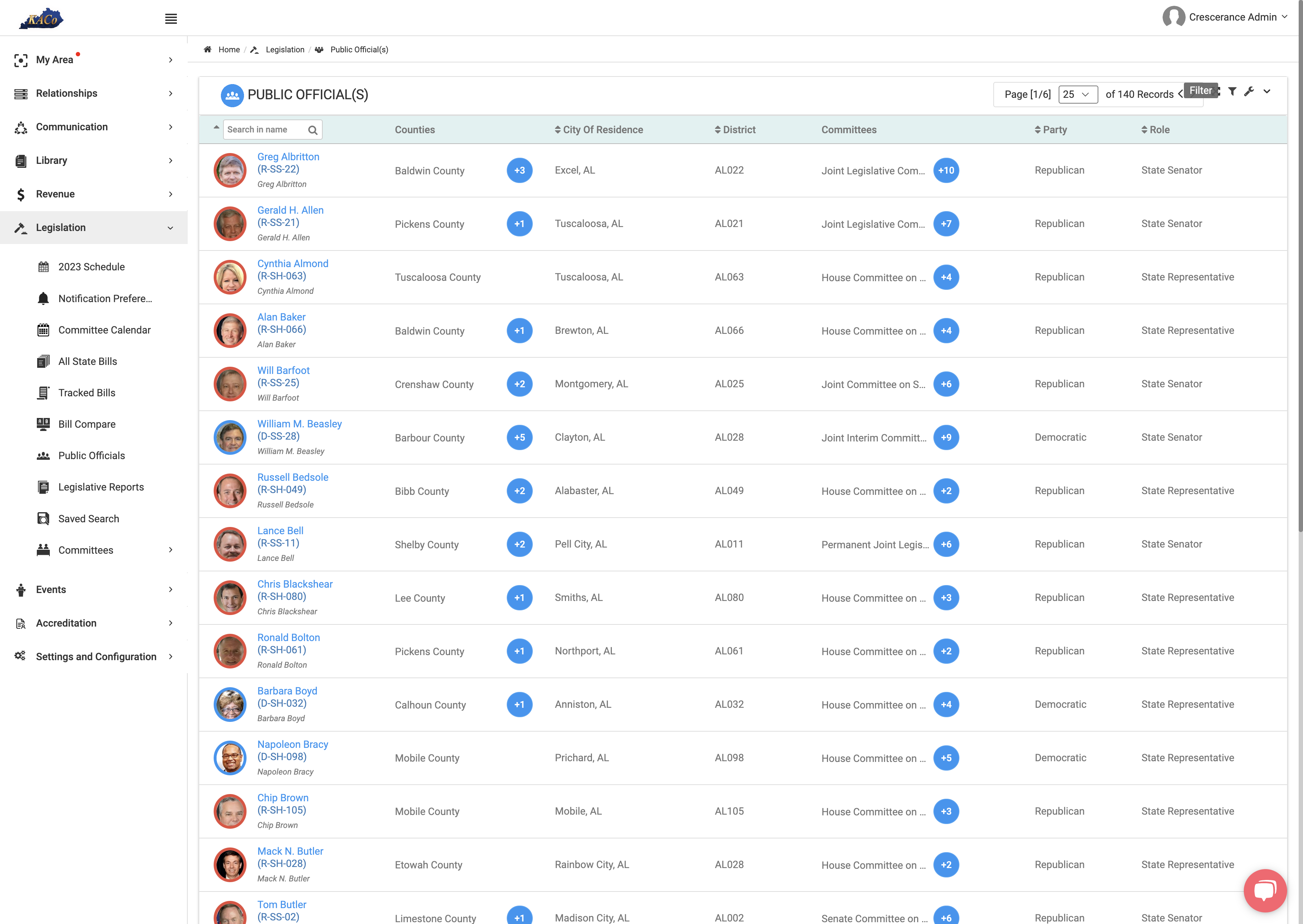Sort by Role column header
1303x924 pixels.
coord(1155,130)
